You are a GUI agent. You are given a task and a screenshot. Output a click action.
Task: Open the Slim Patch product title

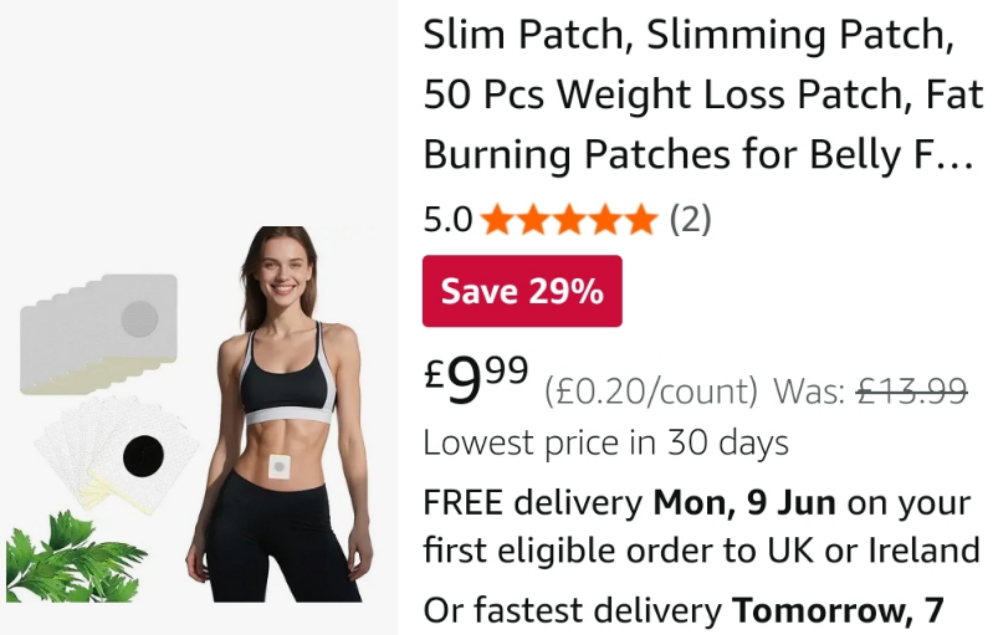click(x=703, y=94)
